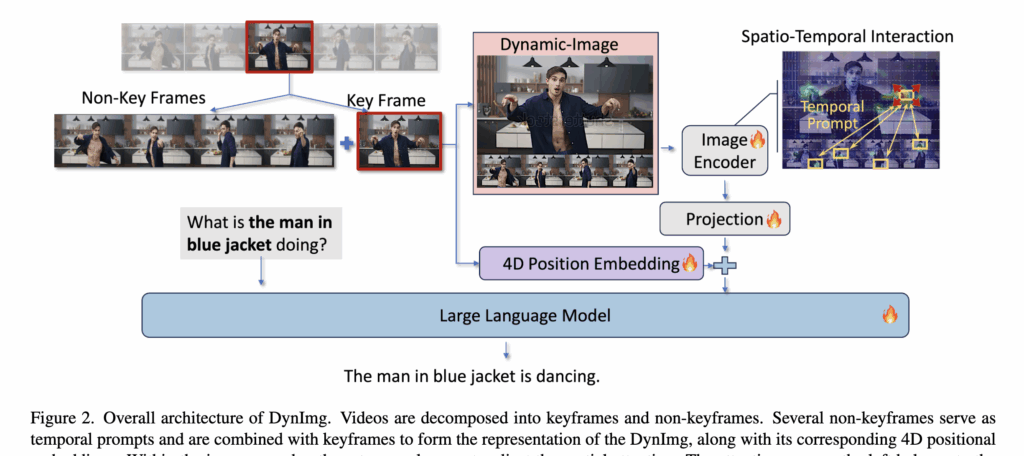Click the leftmost yellow box in Spatio-Temporal image
Screen dimensions: 1024x456
click(817, 163)
